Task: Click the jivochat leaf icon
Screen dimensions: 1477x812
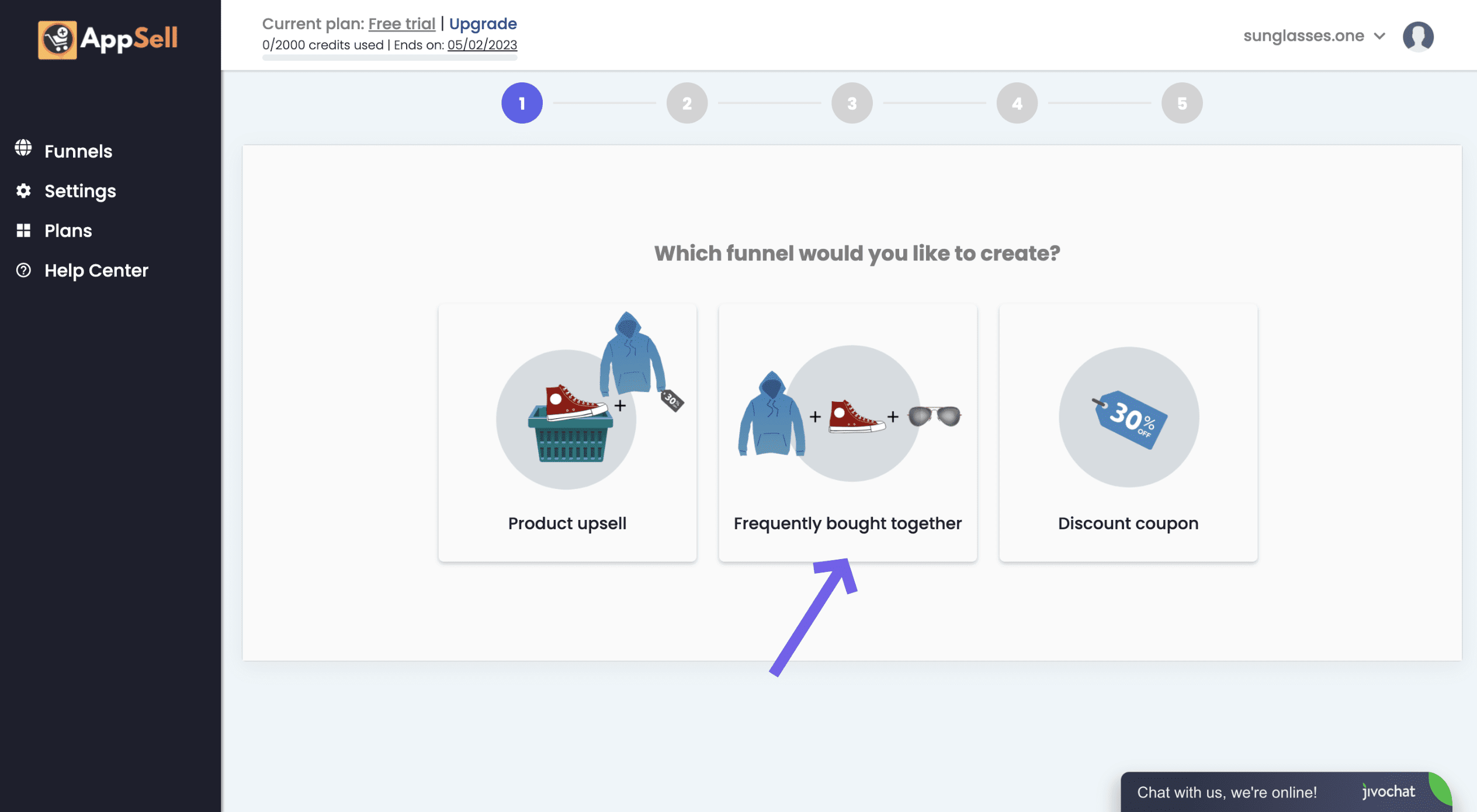Action: (1440, 789)
